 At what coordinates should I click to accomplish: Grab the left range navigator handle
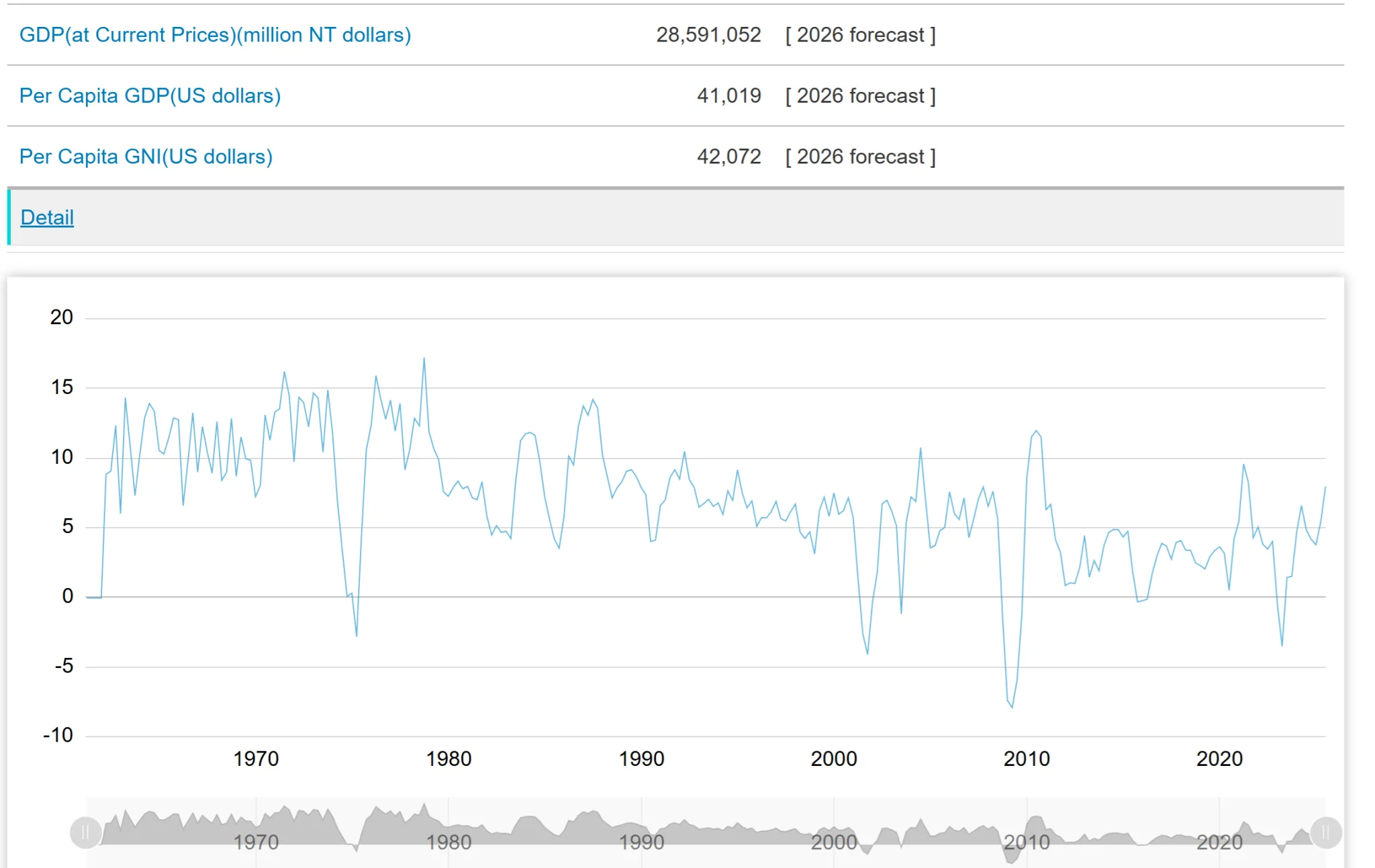pyautogui.click(x=85, y=833)
